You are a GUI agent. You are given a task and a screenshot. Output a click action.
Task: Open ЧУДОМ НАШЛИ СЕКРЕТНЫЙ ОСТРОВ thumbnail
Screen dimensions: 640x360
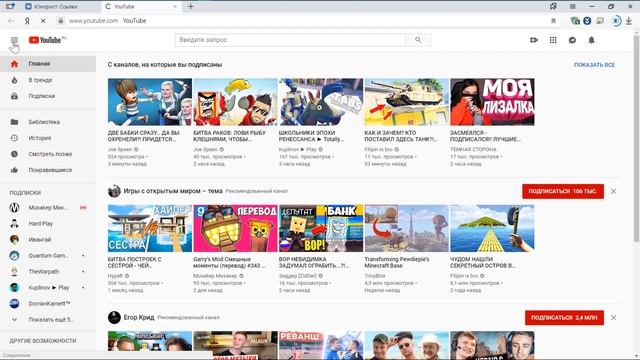pos(492,228)
